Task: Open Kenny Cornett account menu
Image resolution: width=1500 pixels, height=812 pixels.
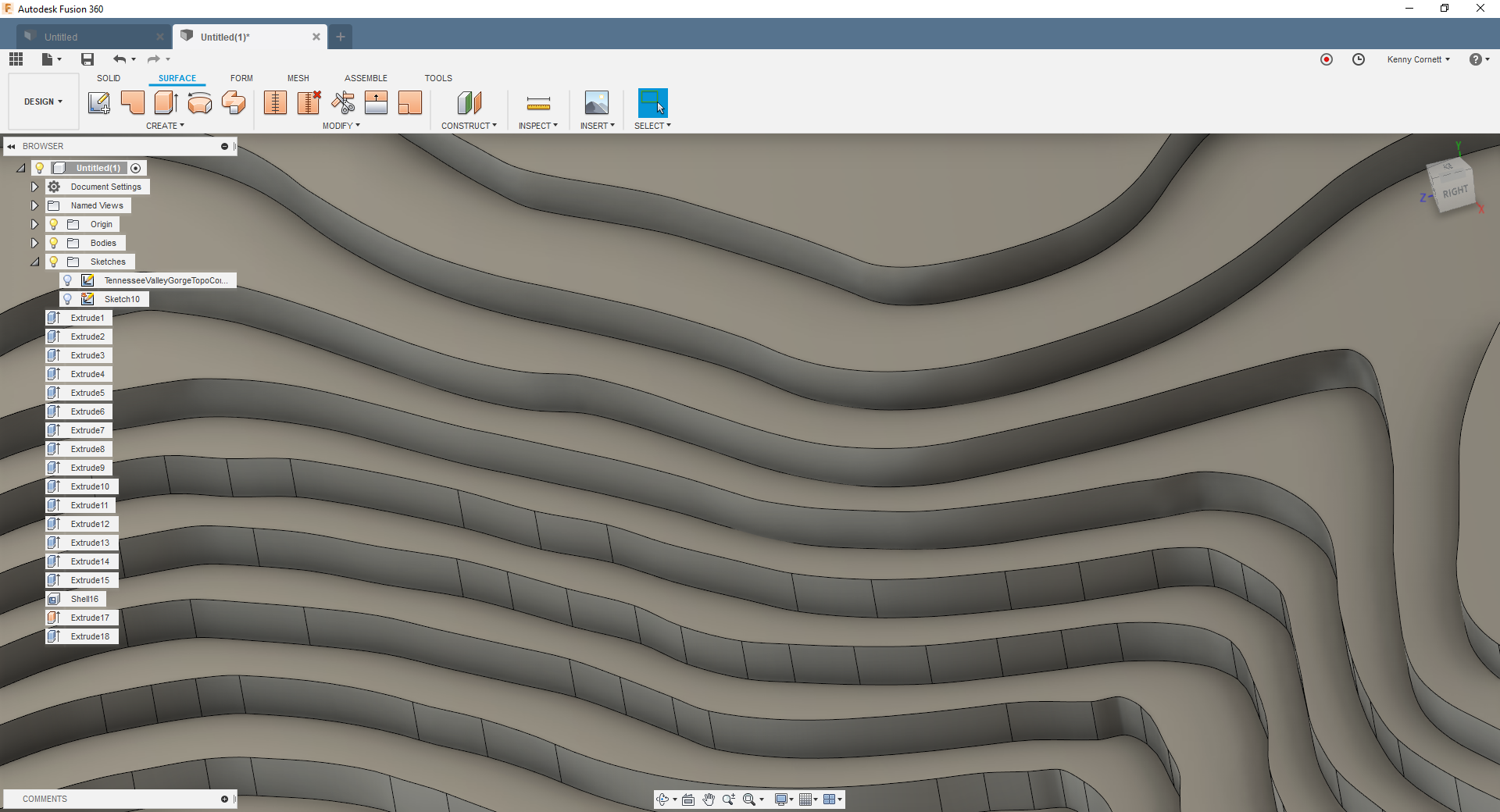Action: click(1418, 59)
